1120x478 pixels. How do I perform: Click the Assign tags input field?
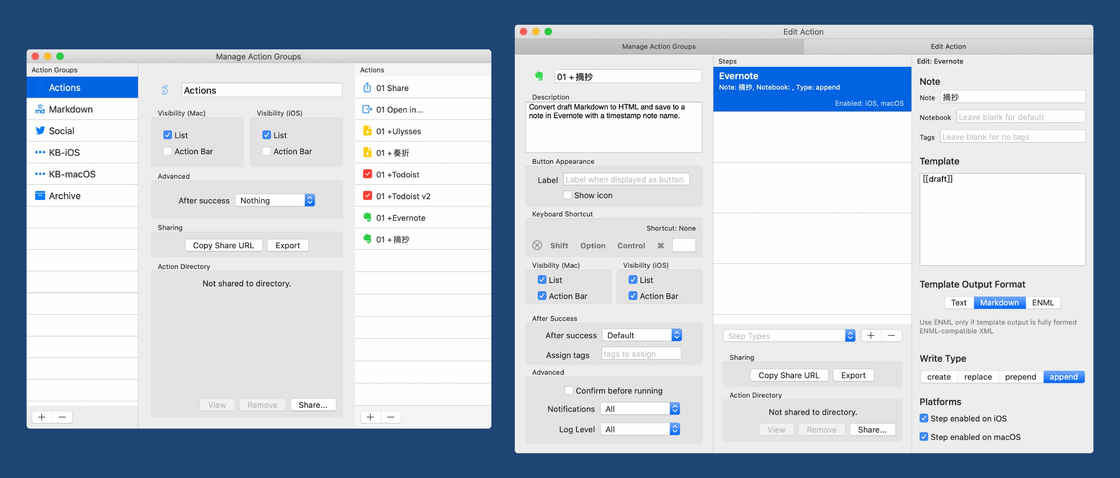click(x=641, y=354)
